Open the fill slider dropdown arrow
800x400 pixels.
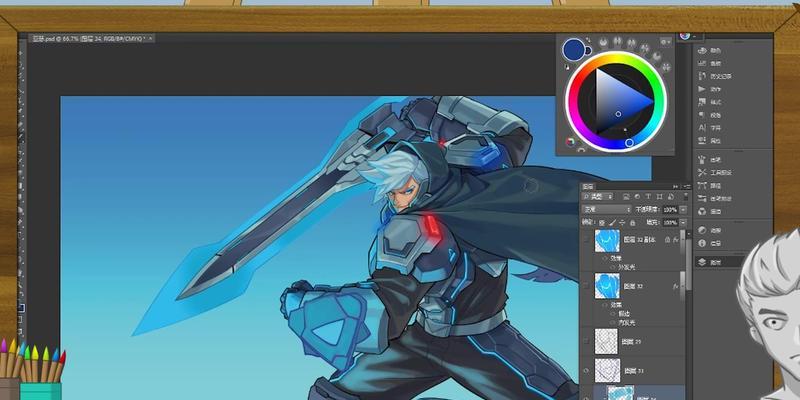tap(683, 222)
